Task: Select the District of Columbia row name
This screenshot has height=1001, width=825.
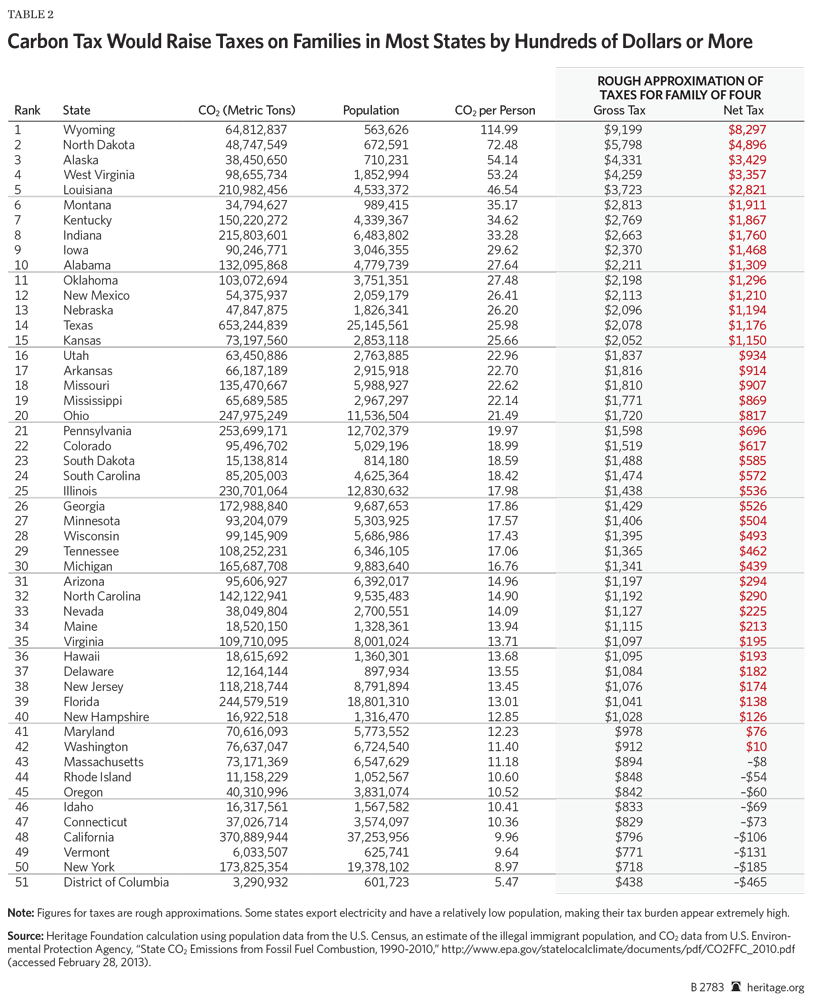Action: tap(116, 882)
